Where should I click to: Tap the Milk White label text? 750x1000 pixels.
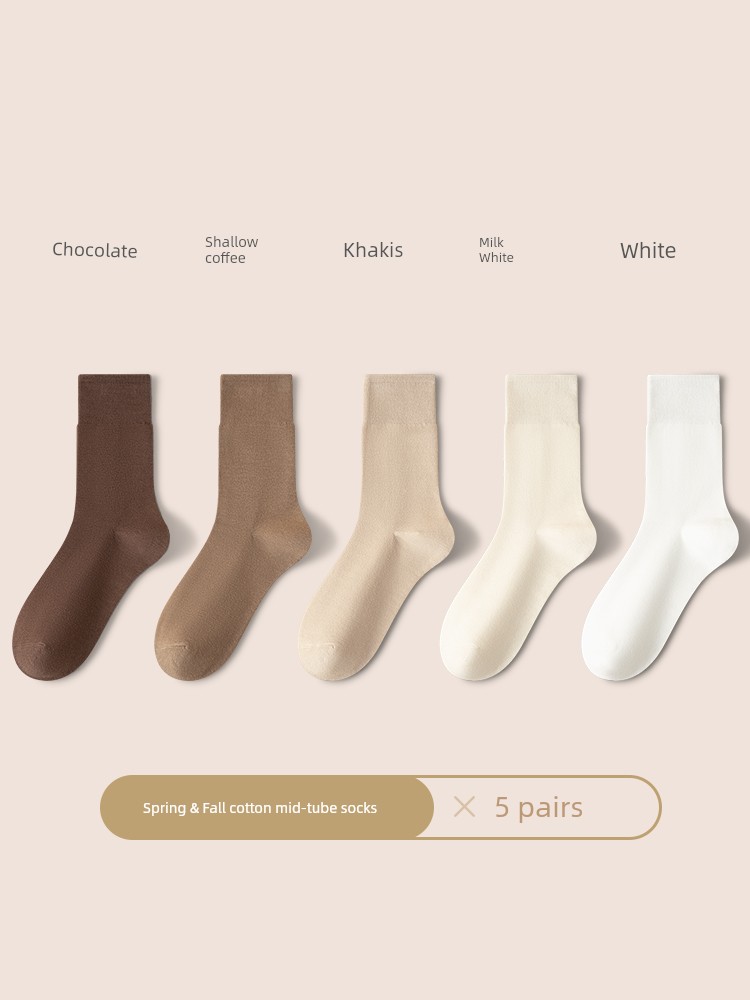(x=496, y=250)
